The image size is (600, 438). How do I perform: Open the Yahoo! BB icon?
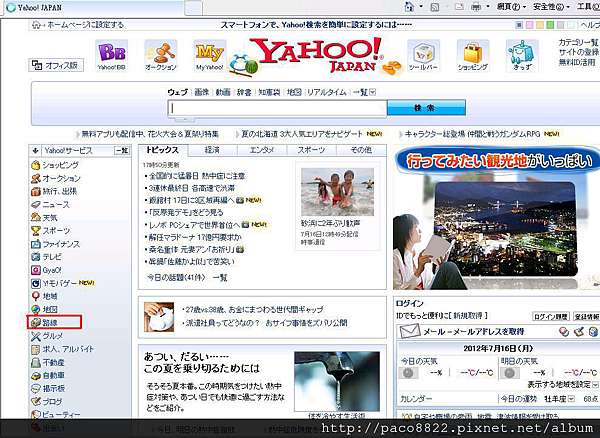tap(111, 55)
